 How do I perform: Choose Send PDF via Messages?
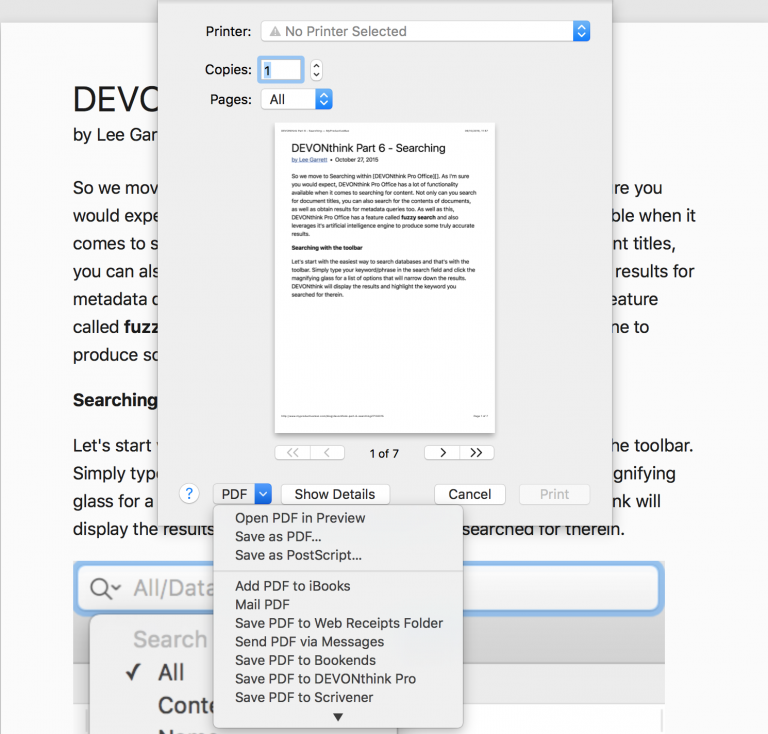pyautogui.click(x=338, y=642)
